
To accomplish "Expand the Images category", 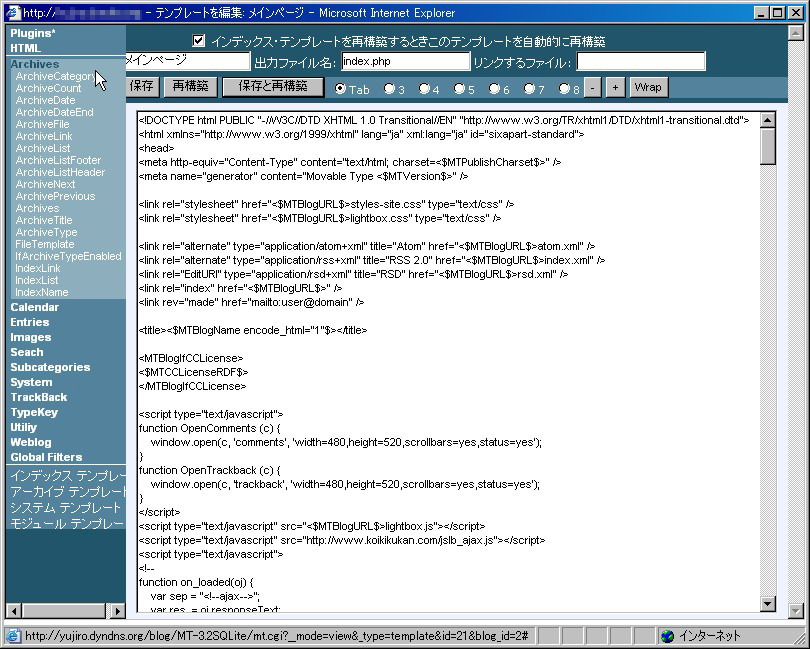I will [x=31, y=337].
